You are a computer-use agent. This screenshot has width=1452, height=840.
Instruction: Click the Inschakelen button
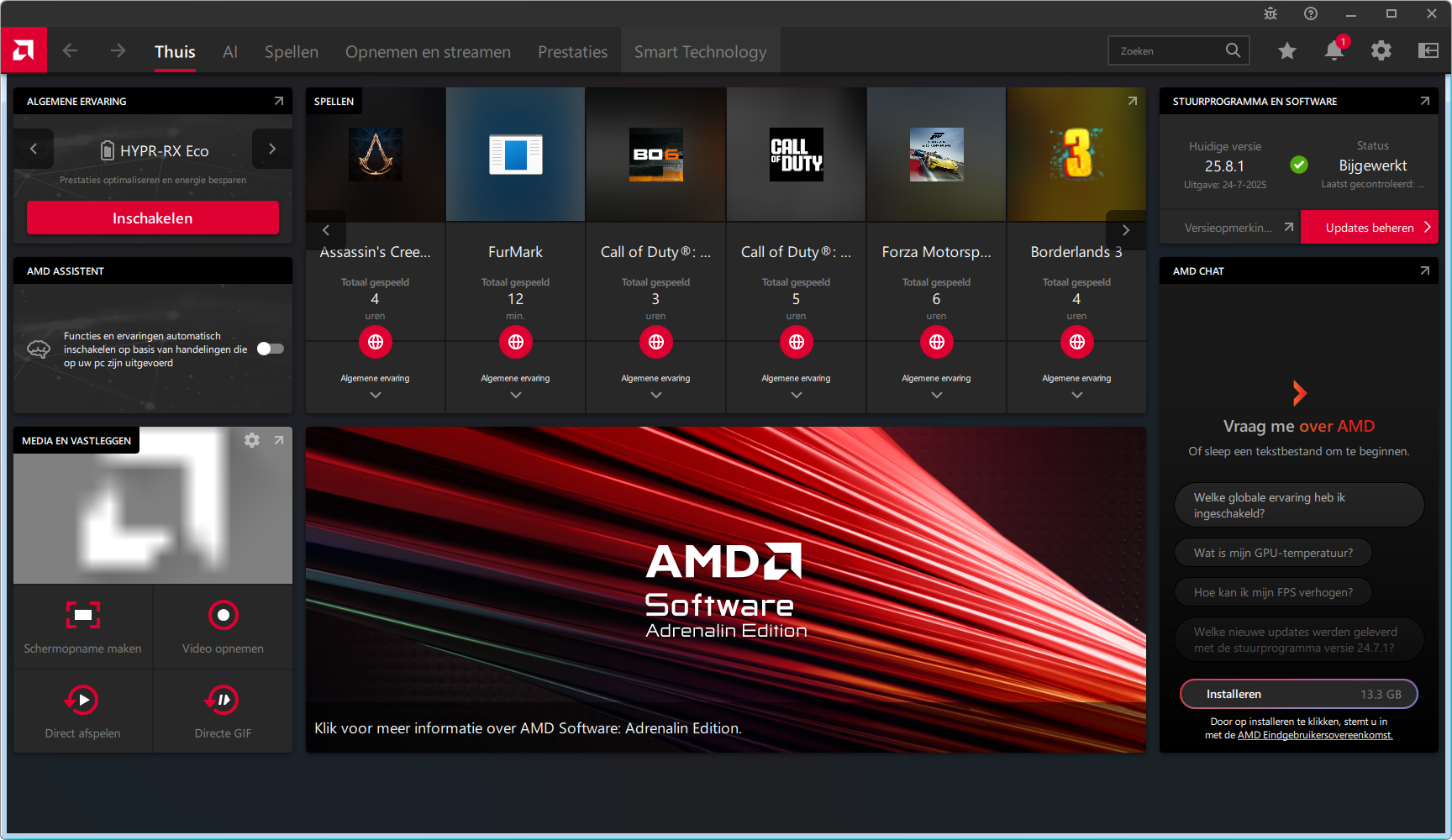pyautogui.click(x=153, y=218)
